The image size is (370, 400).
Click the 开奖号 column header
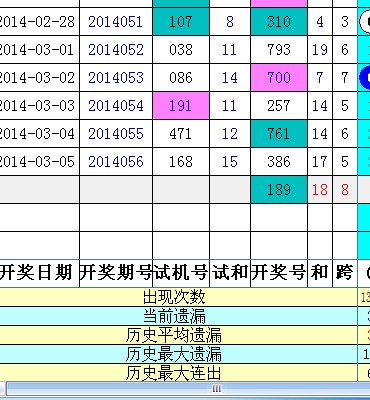(279, 273)
